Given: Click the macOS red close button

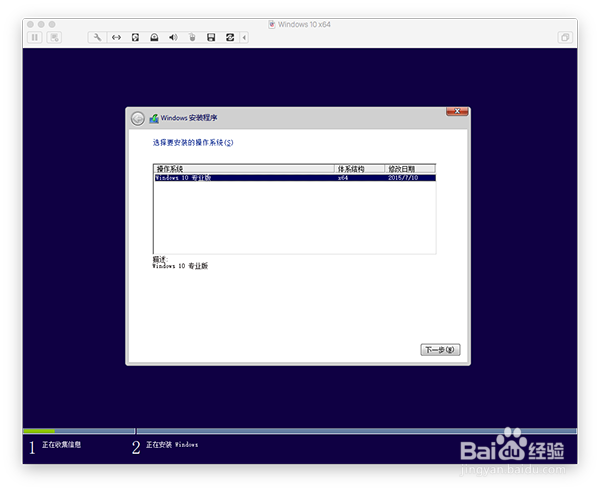Looking at the screenshot, I should (x=30, y=24).
